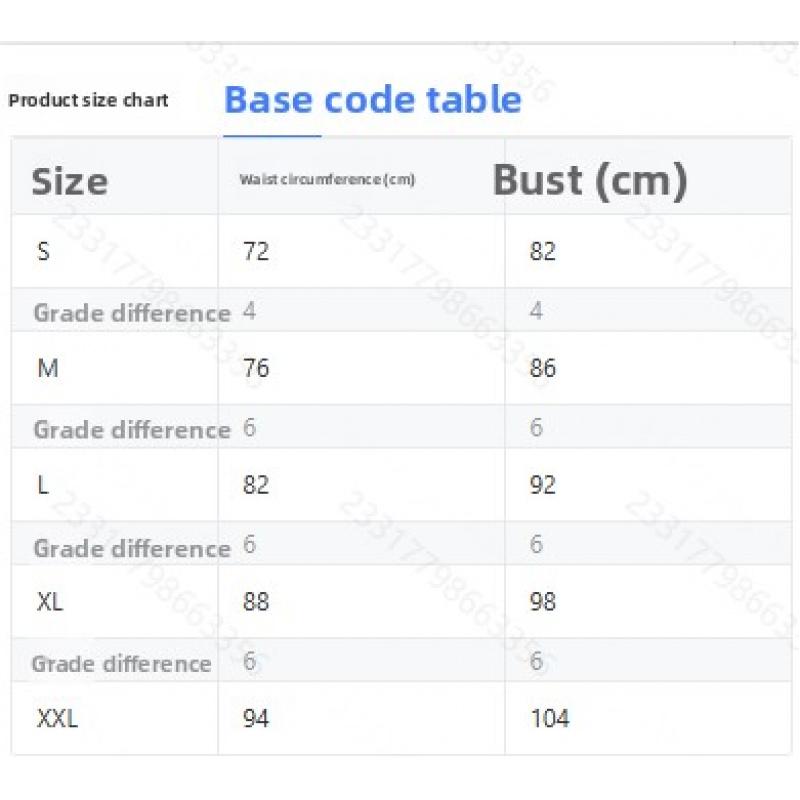
Task: Click bust value 98 in XL row
Action: pos(543,602)
